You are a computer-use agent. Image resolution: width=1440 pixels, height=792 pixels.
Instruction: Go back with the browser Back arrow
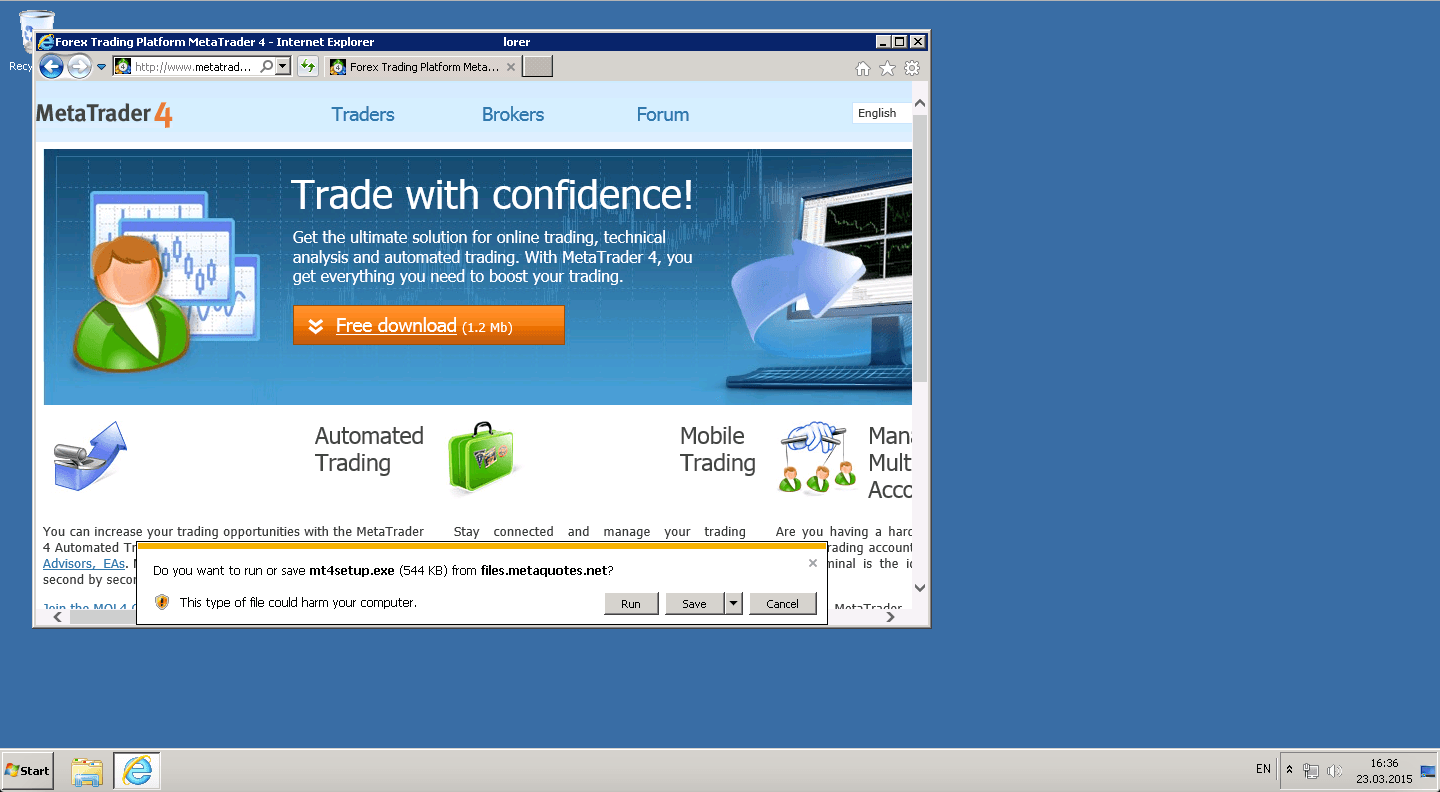point(51,67)
